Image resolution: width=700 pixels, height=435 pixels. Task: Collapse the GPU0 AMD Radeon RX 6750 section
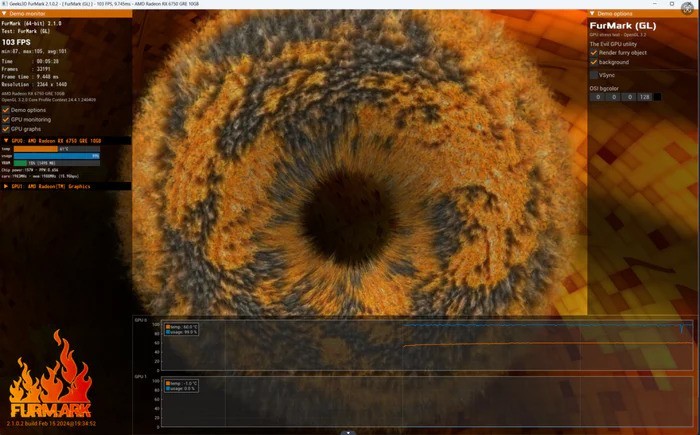6,141
